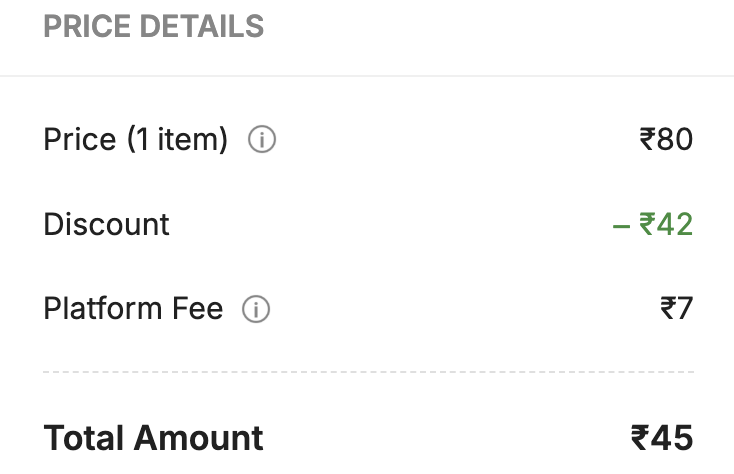Image resolution: width=734 pixels, height=474 pixels.
Task: Click the PRICE DETAILS heading
Action: (x=153, y=27)
